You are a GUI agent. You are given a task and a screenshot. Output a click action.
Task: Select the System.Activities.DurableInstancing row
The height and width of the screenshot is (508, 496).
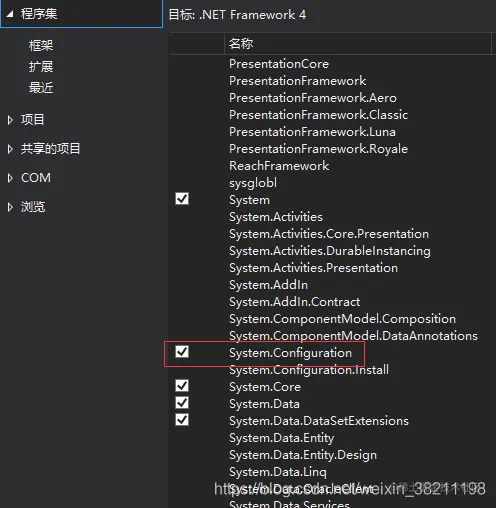[330, 251]
